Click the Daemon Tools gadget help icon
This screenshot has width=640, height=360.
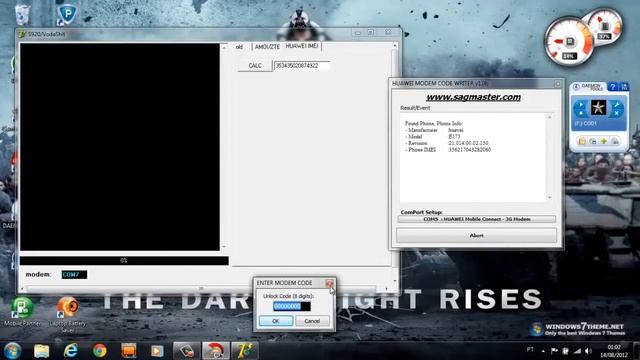coord(612,87)
